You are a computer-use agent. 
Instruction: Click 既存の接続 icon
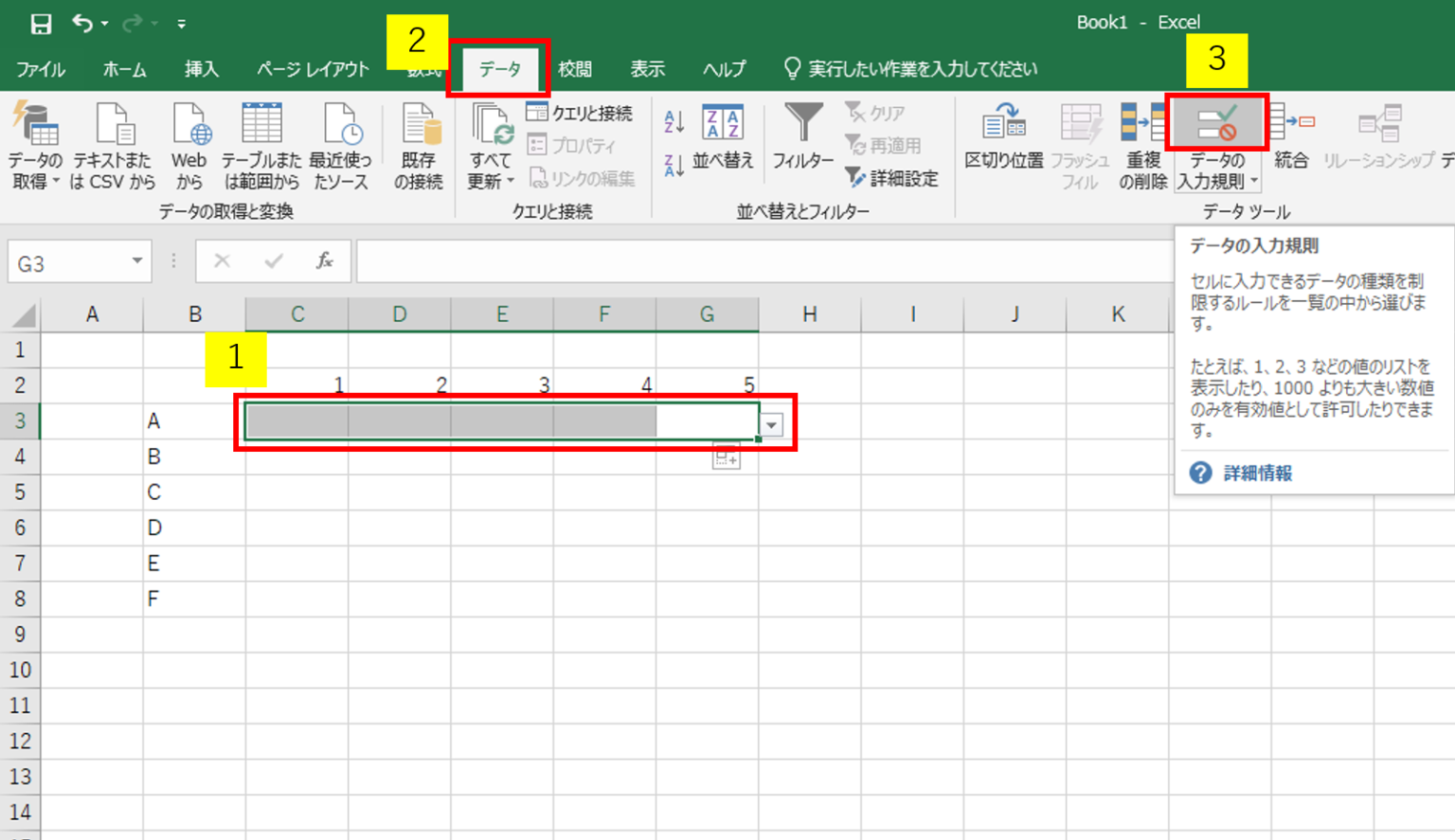coord(419,146)
